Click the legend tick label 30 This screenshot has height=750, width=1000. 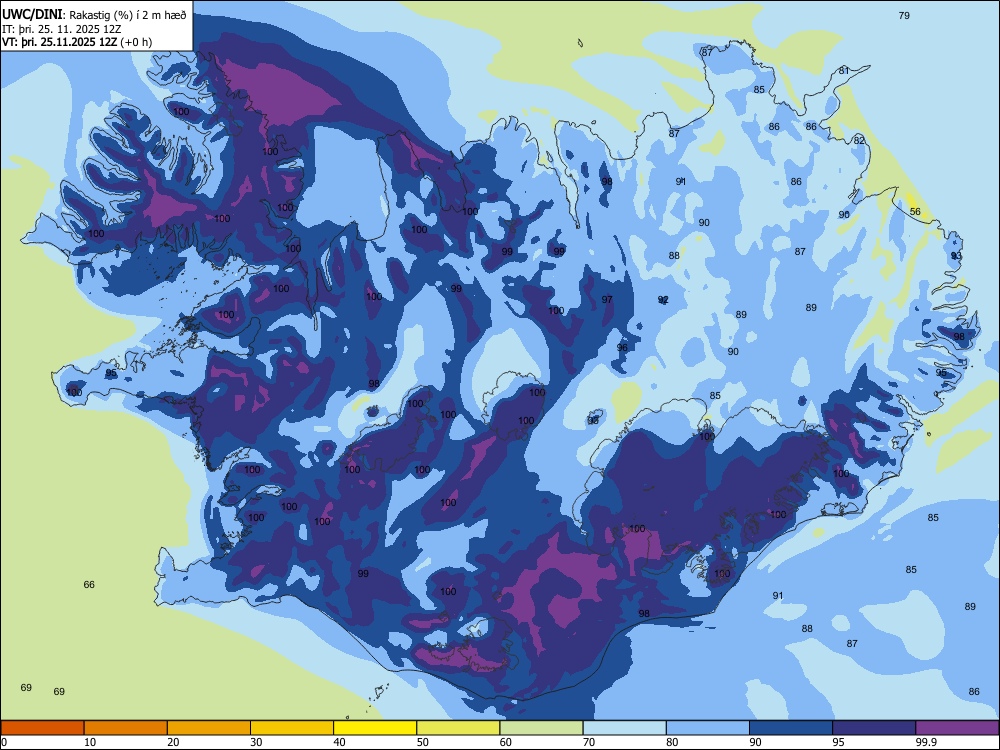pos(256,742)
